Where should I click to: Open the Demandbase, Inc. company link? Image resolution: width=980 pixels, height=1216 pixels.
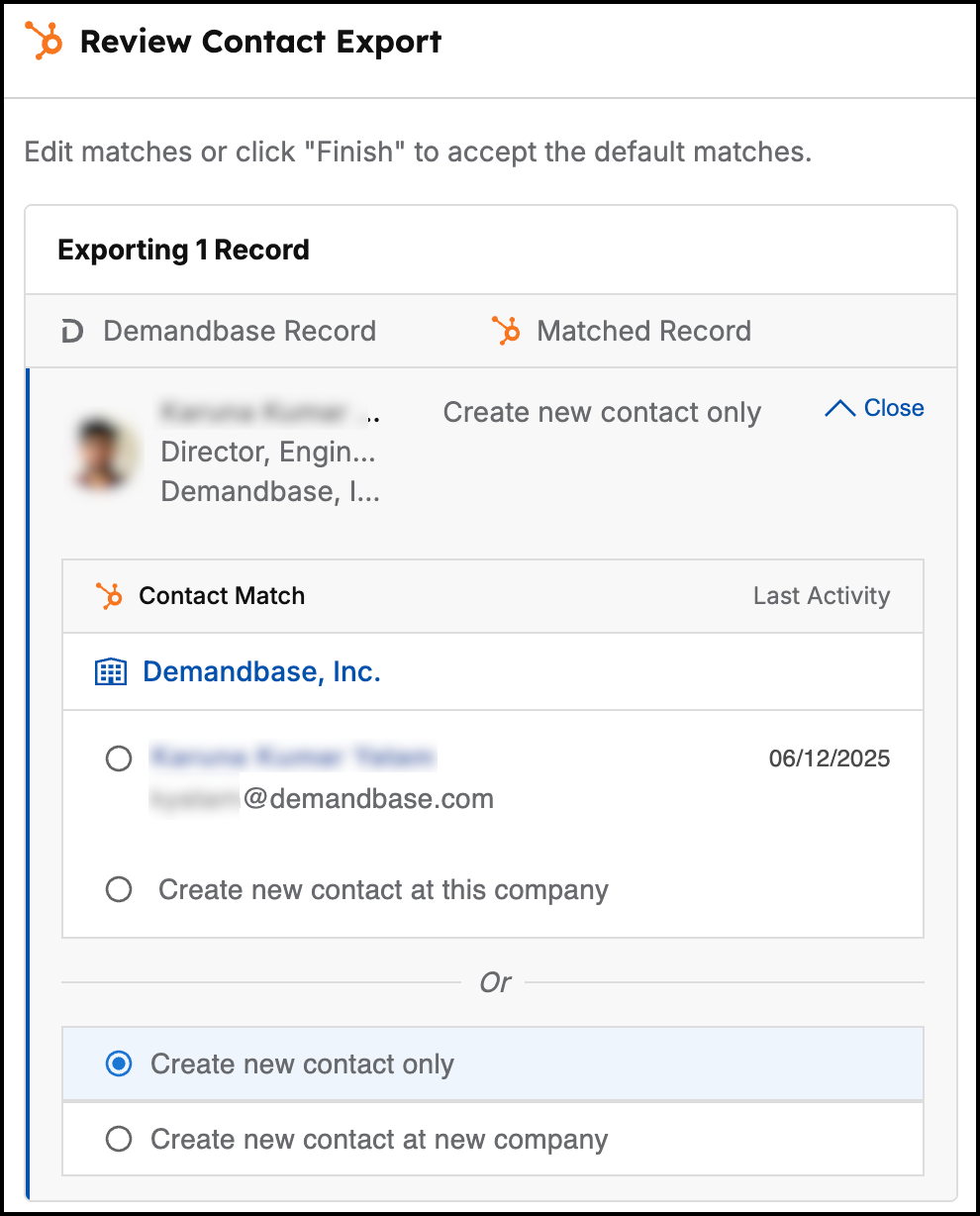[x=262, y=672]
